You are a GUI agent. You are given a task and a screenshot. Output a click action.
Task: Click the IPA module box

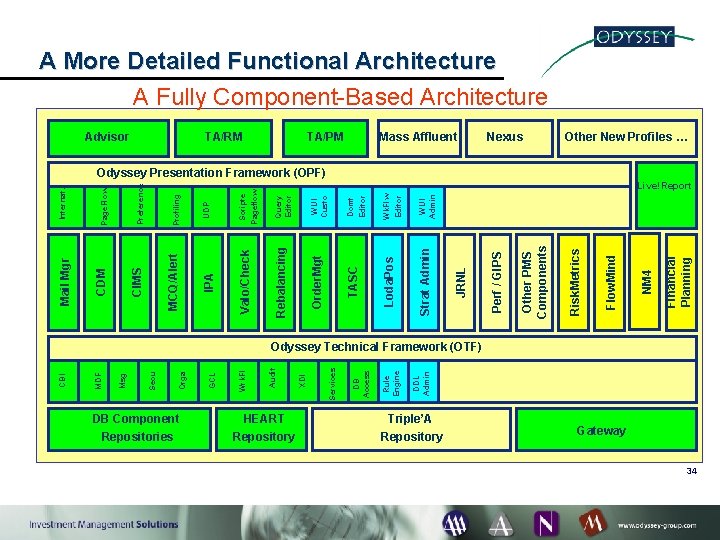[x=208, y=282]
